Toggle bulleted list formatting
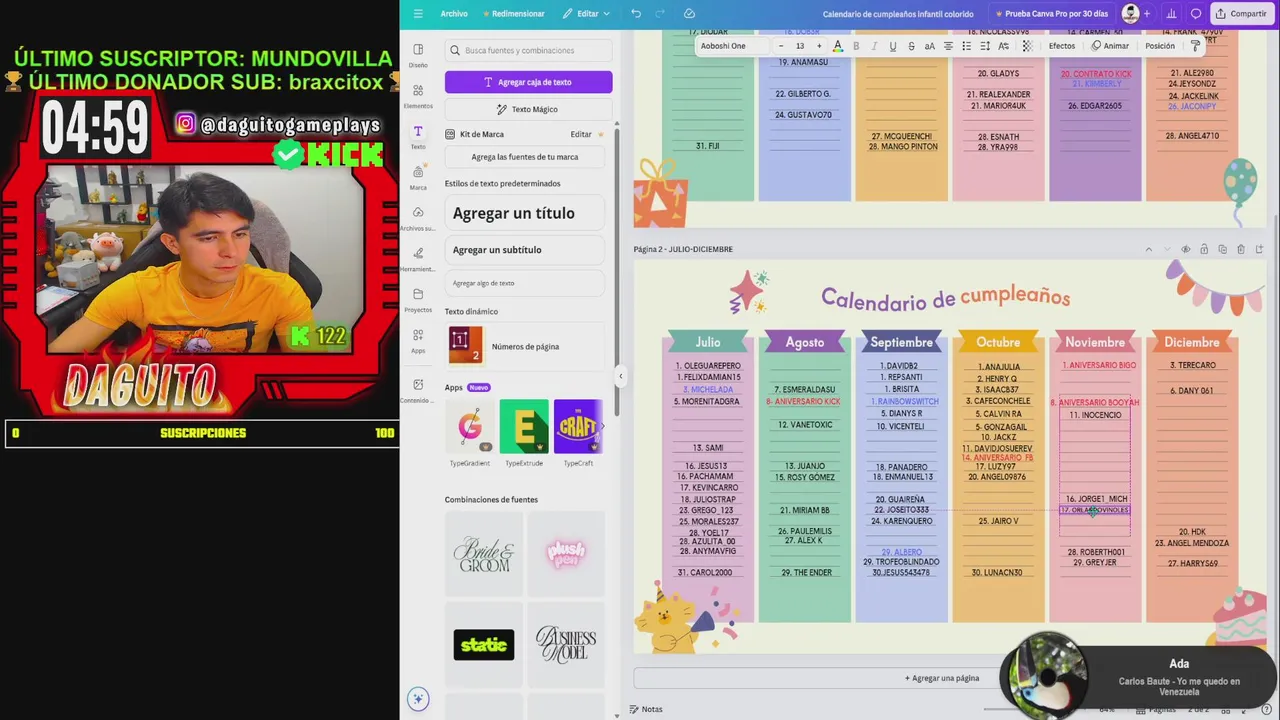 (966, 46)
